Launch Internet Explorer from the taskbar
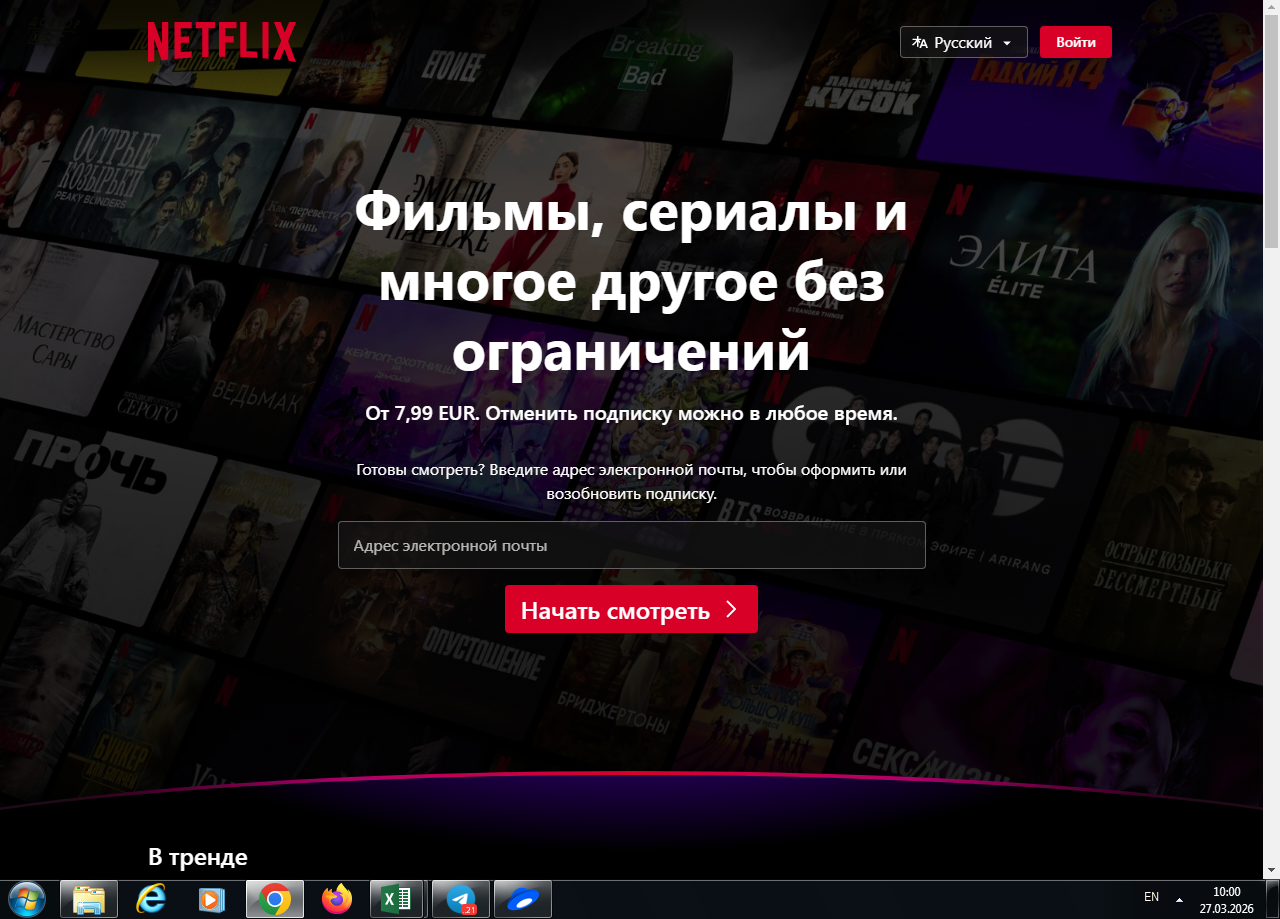The height and width of the screenshot is (919, 1280). point(151,899)
